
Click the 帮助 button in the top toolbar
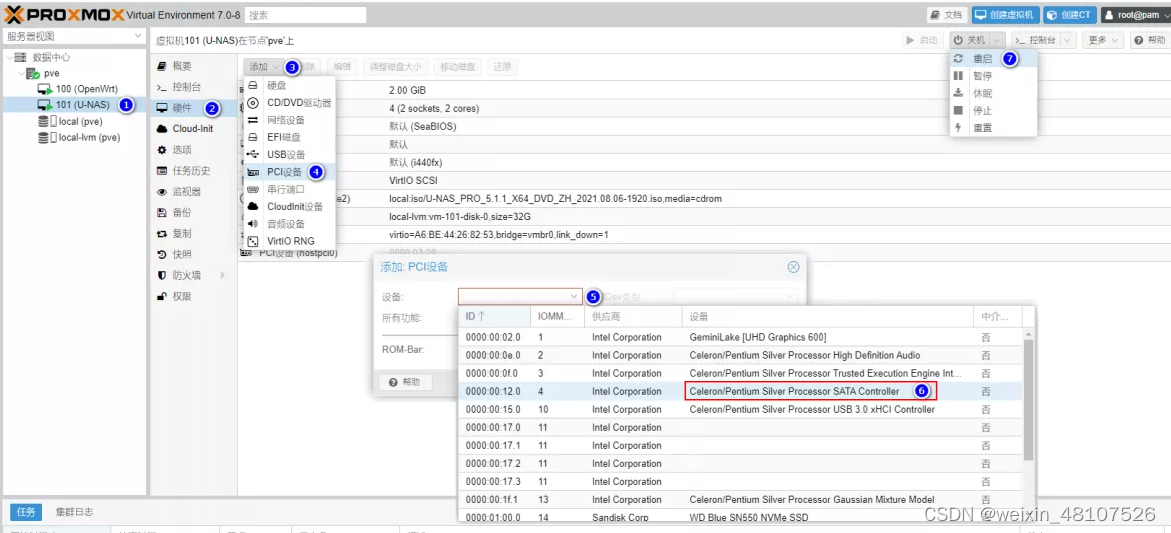click(x=1149, y=40)
